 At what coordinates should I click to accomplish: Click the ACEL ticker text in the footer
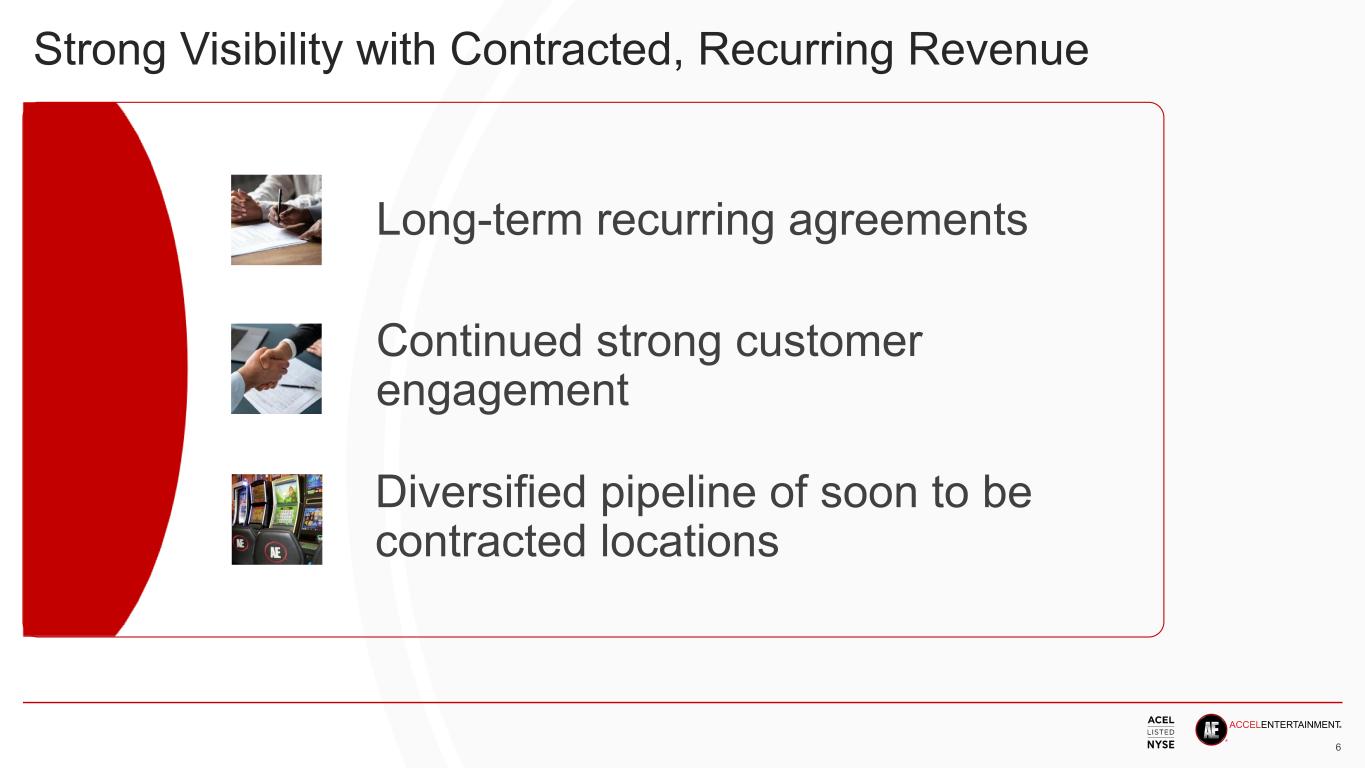(x=1161, y=720)
